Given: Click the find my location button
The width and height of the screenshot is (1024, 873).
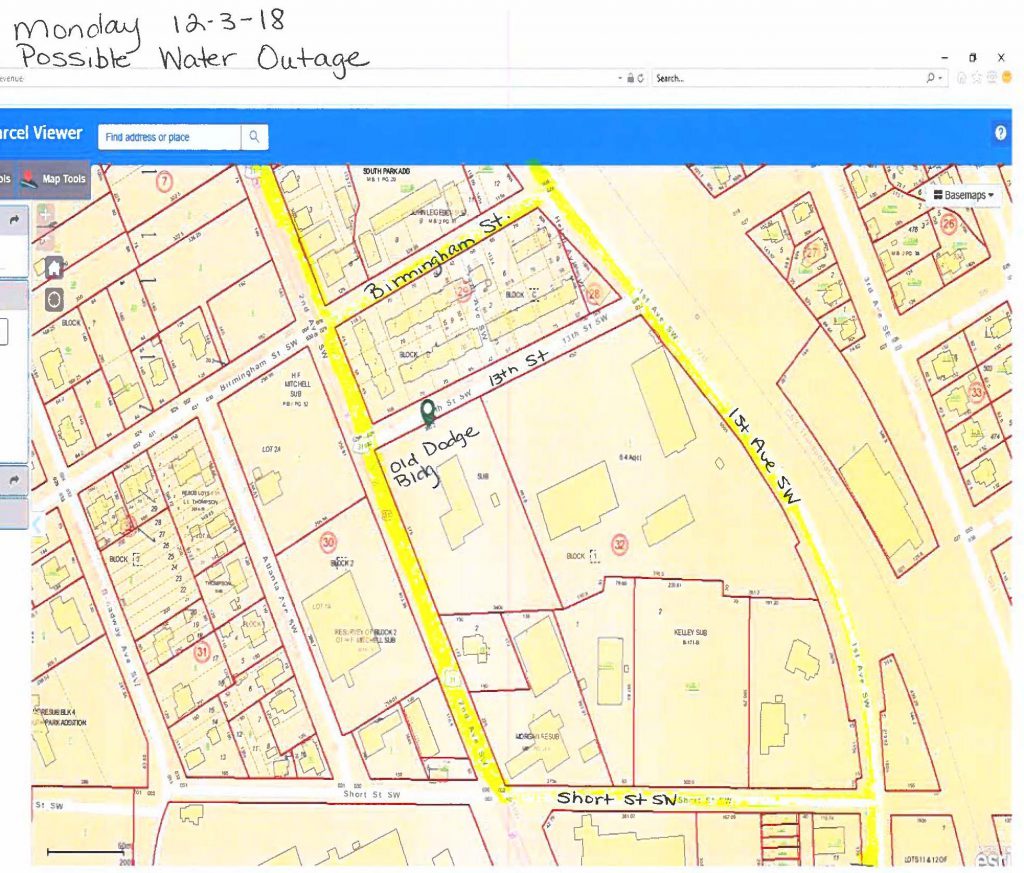Looking at the screenshot, I should point(54,300).
